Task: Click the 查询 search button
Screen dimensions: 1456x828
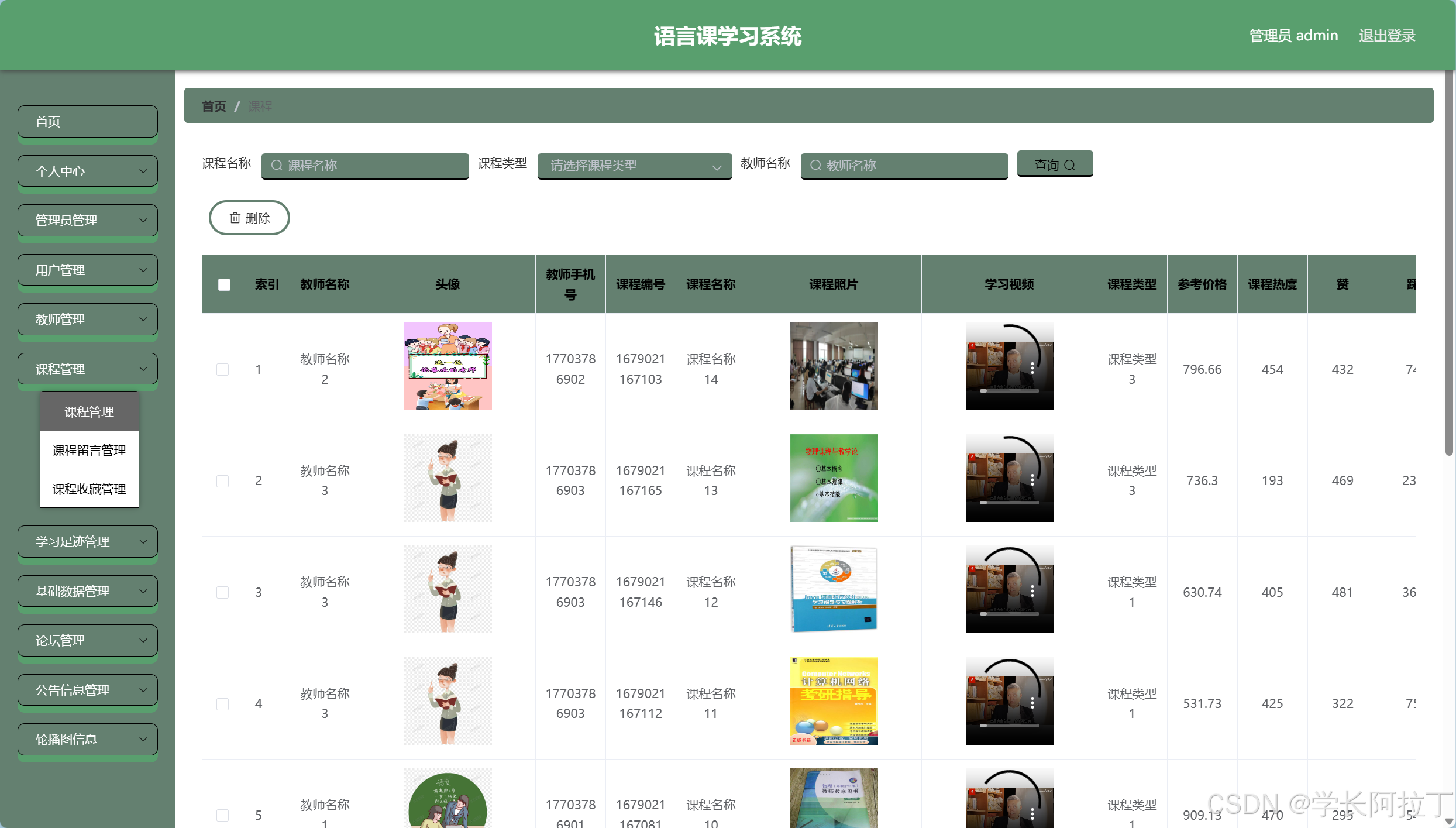Action: [1054, 164]
